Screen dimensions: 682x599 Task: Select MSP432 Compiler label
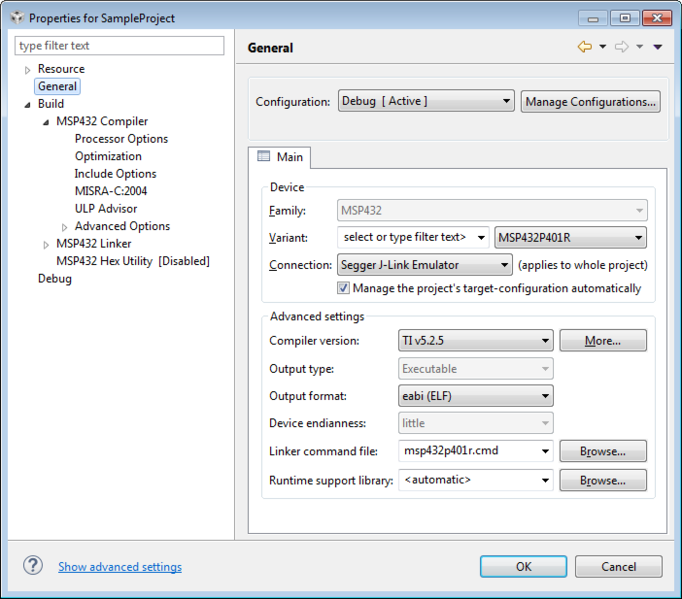tap(102, 121)
